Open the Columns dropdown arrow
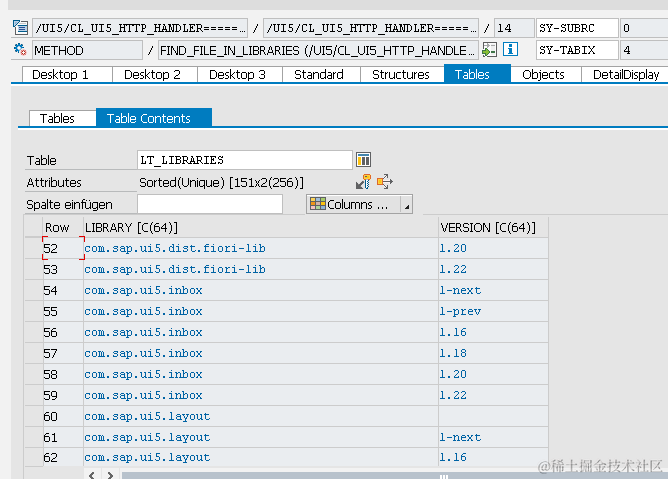 click(x=407, y=205)
